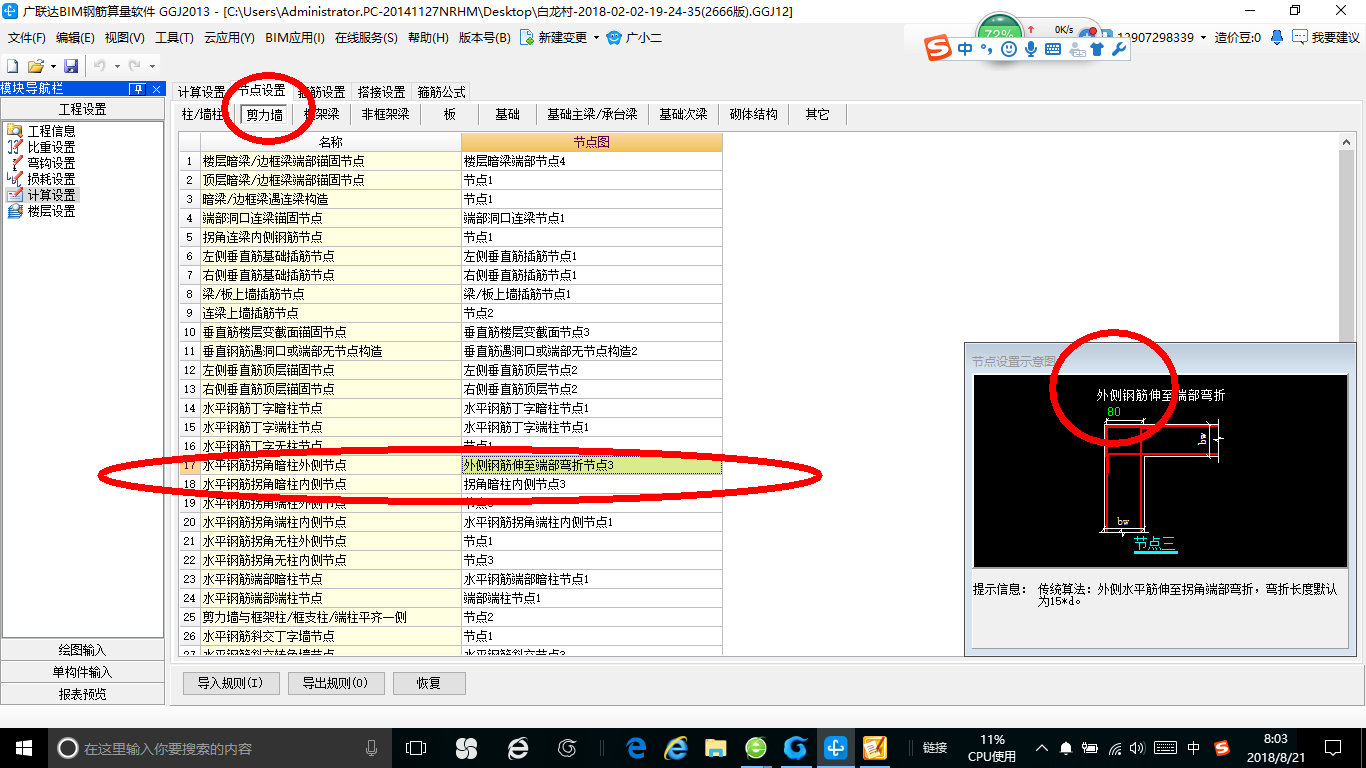This screenshot has width=1366, height=768.
Task: Open the Windows action center icon
Action: click(x=1333, y=748)
